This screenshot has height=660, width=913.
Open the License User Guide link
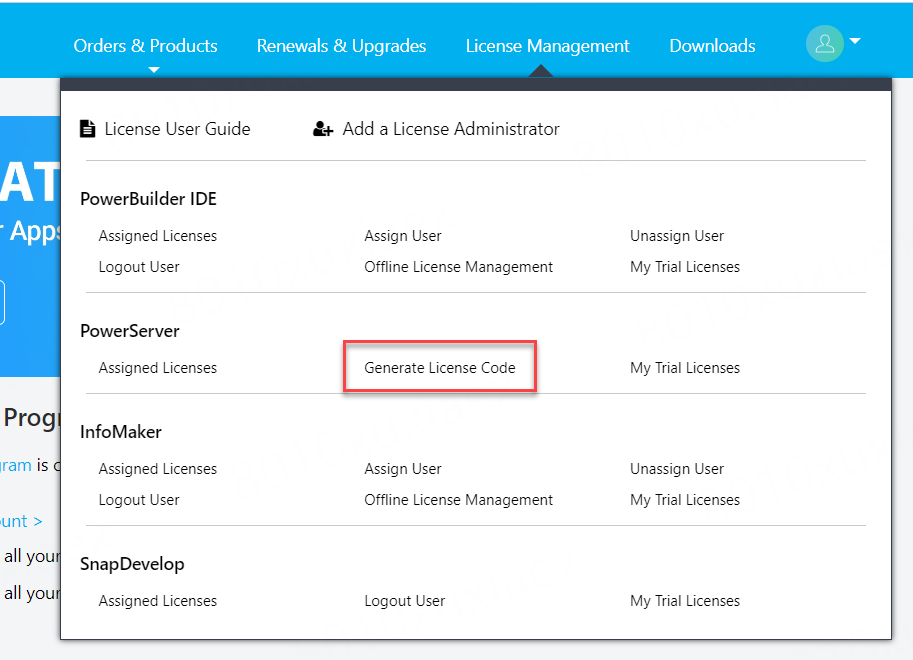tap(177, 129)
